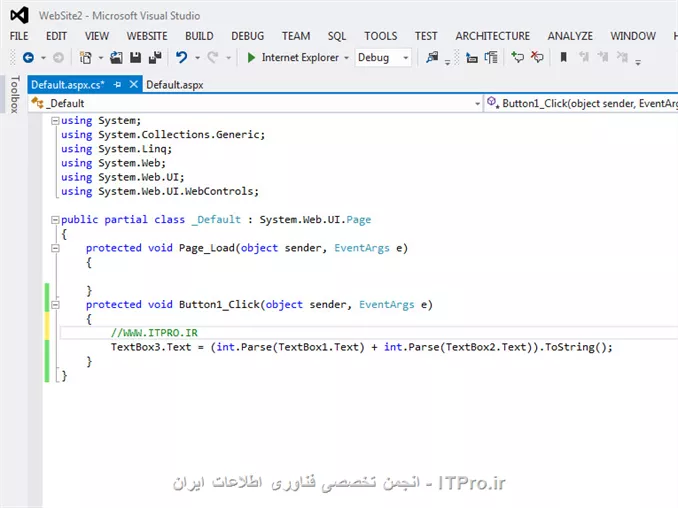Open the Navigate Backward history dropdown

coord(43,58)
